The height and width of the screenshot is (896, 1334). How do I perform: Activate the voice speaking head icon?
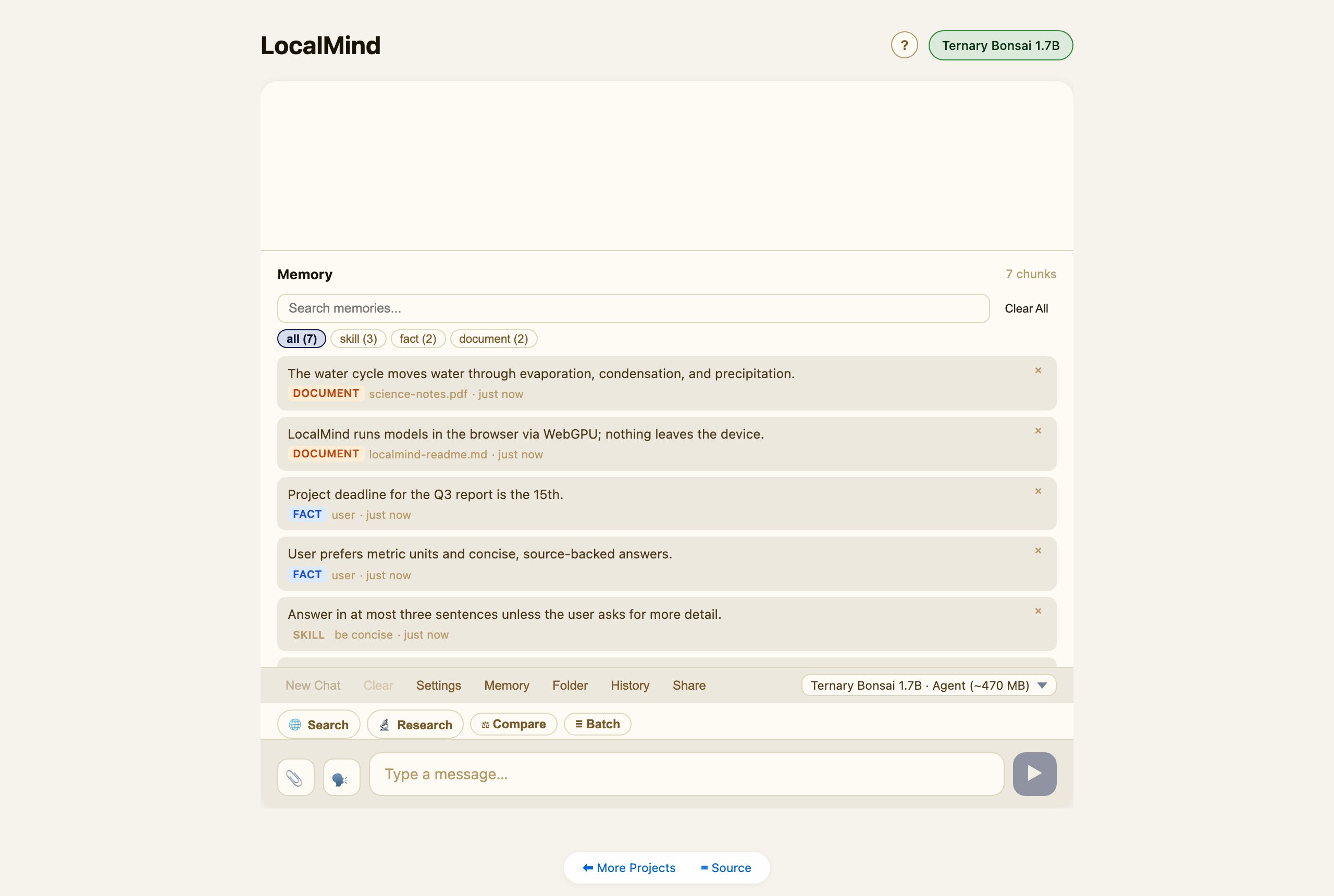pos(341,777)
